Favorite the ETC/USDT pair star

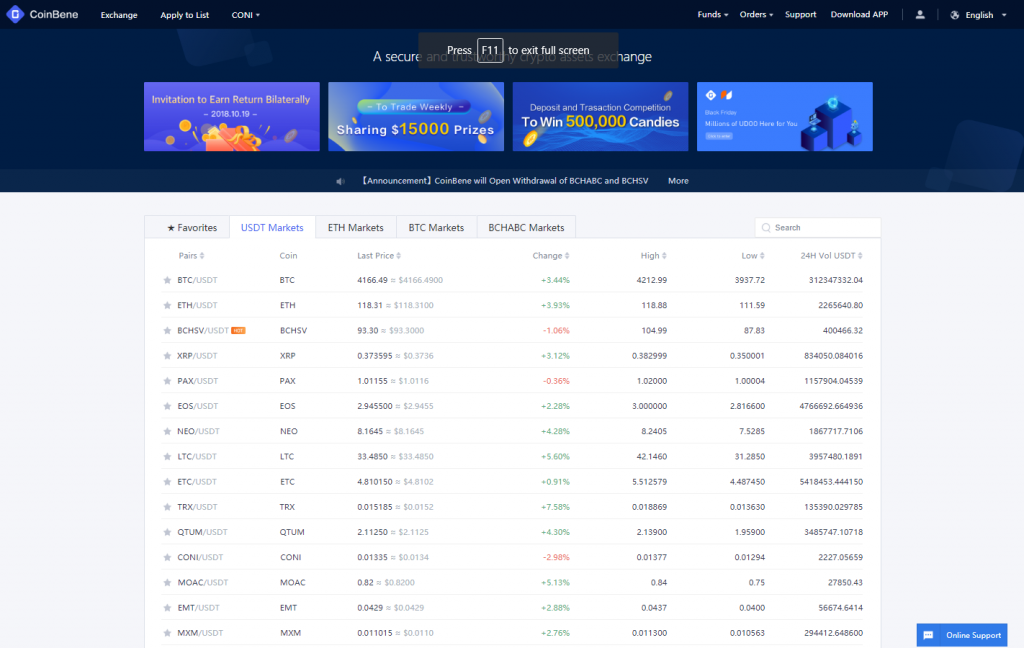167,482
